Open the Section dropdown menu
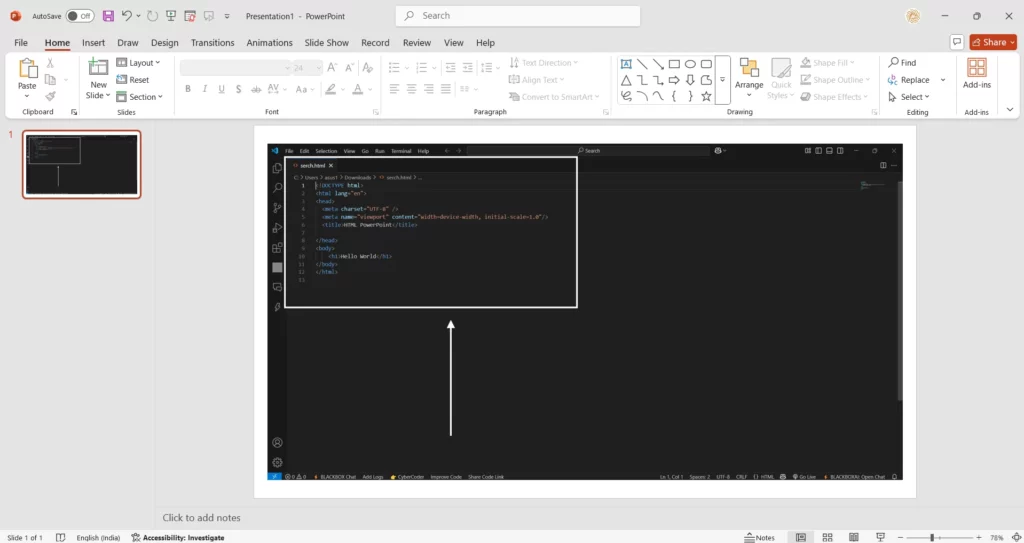The width and height of the screenshot is (1024, 543). tap(142, 97)
